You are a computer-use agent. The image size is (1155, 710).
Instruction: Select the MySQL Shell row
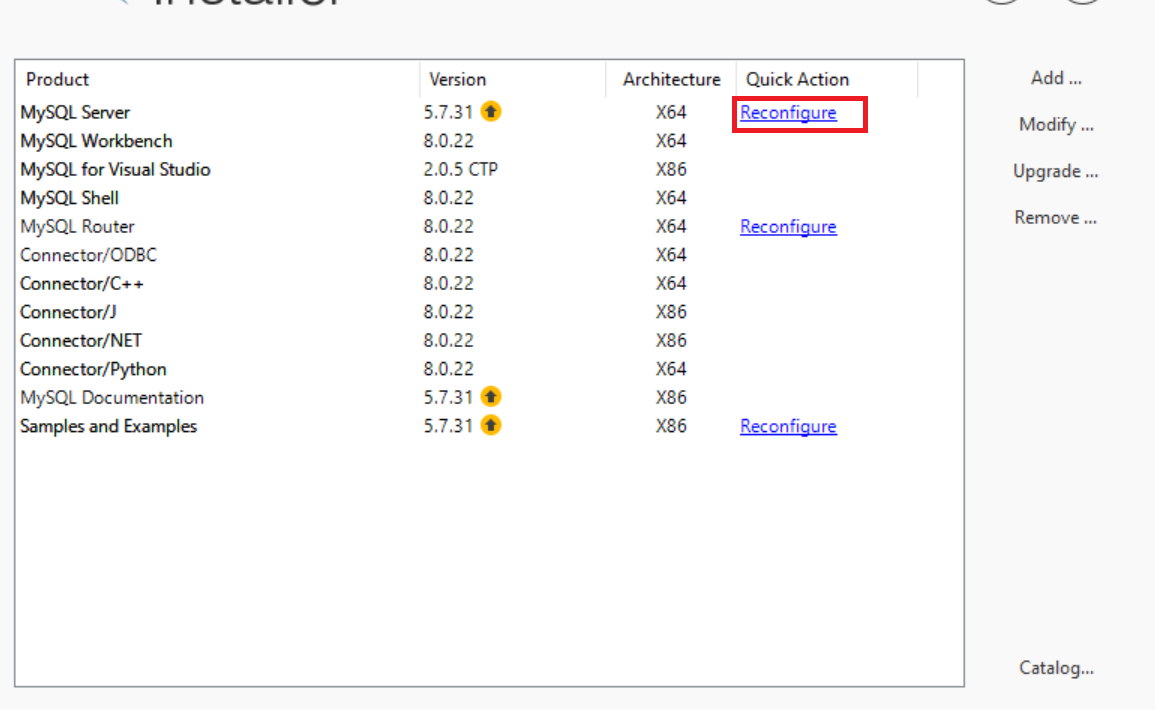(x=489, y=198)
